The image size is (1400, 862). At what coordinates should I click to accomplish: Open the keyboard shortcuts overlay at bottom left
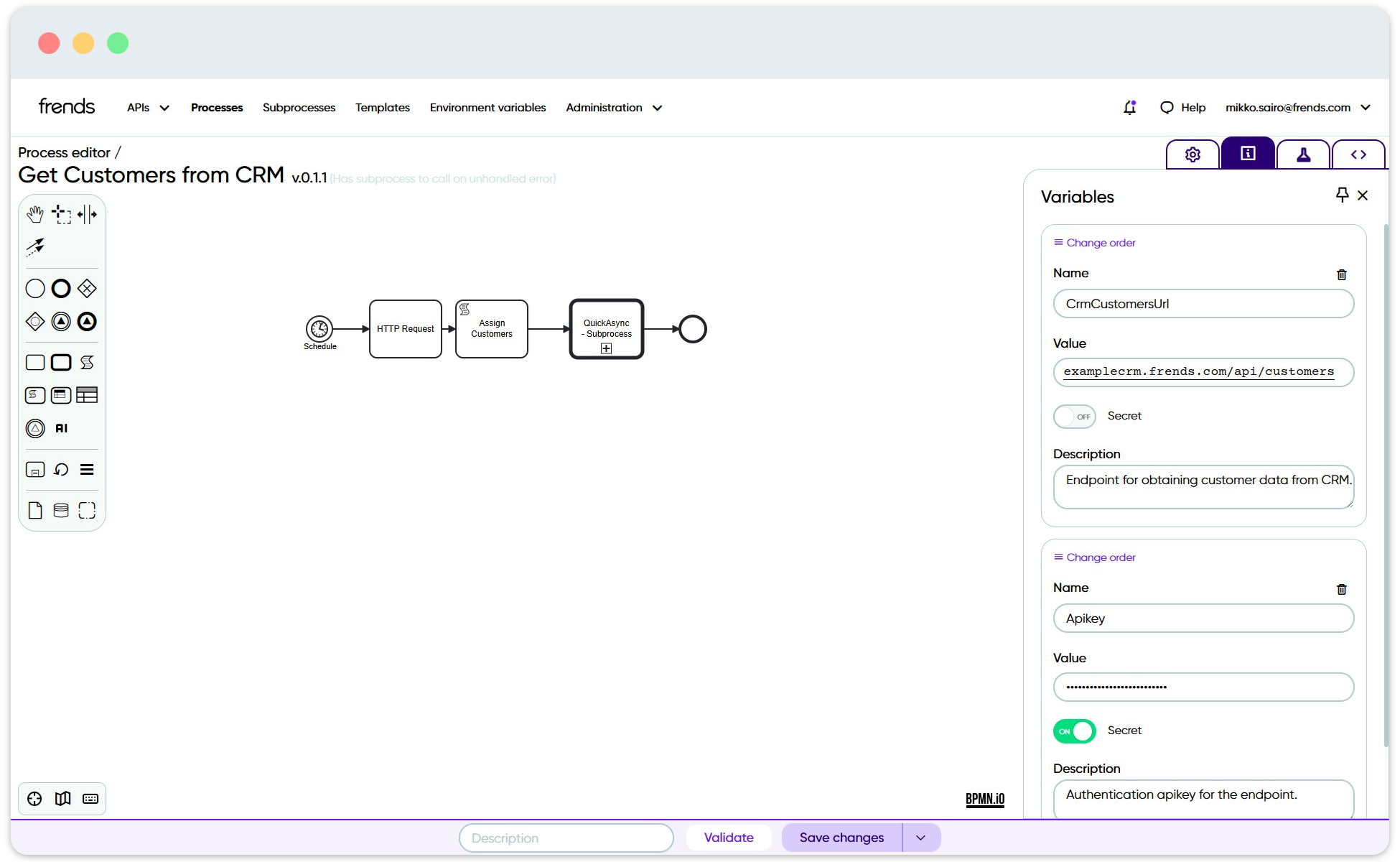pos(90,798)
